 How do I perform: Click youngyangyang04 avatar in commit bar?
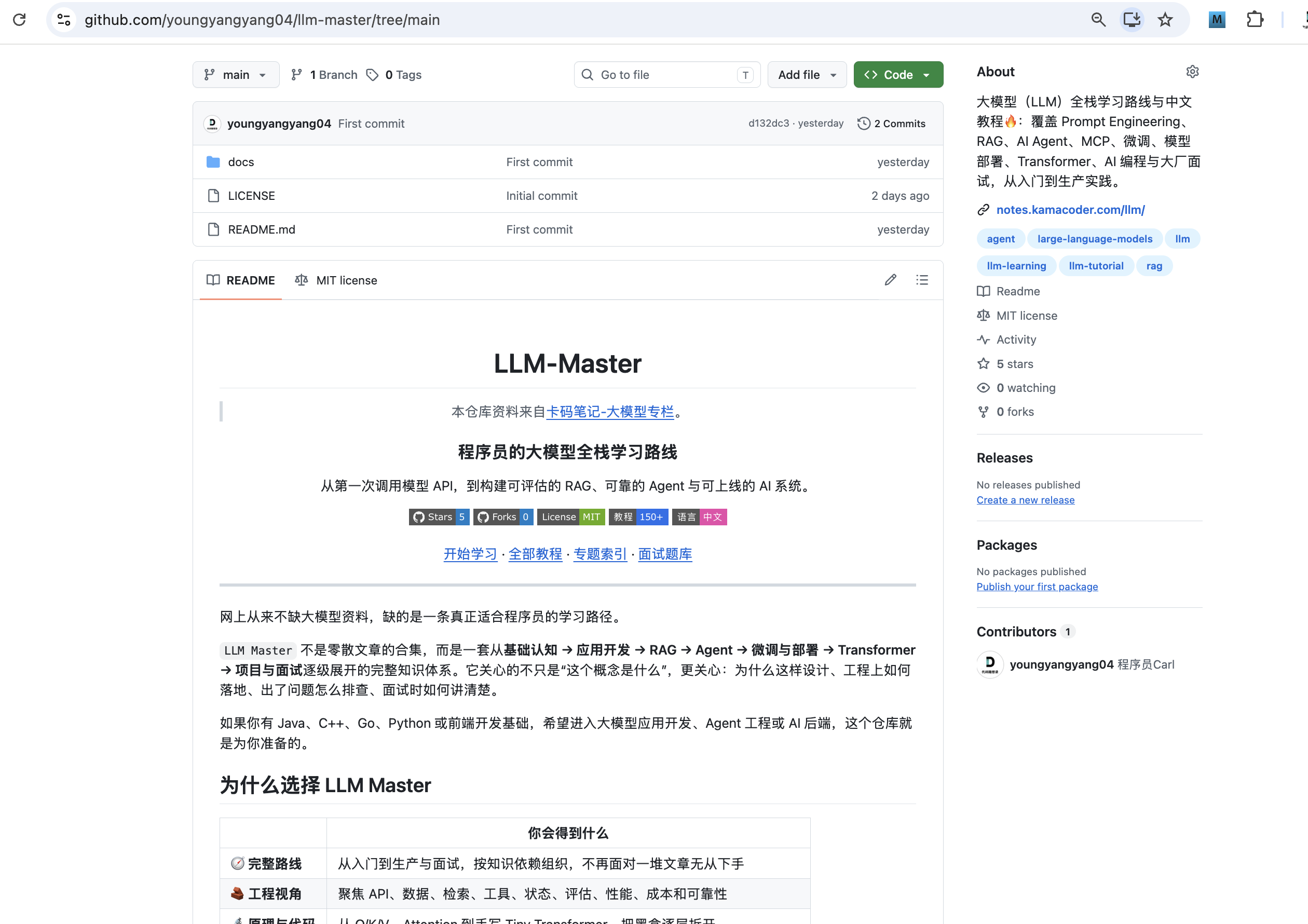point(212,124)
